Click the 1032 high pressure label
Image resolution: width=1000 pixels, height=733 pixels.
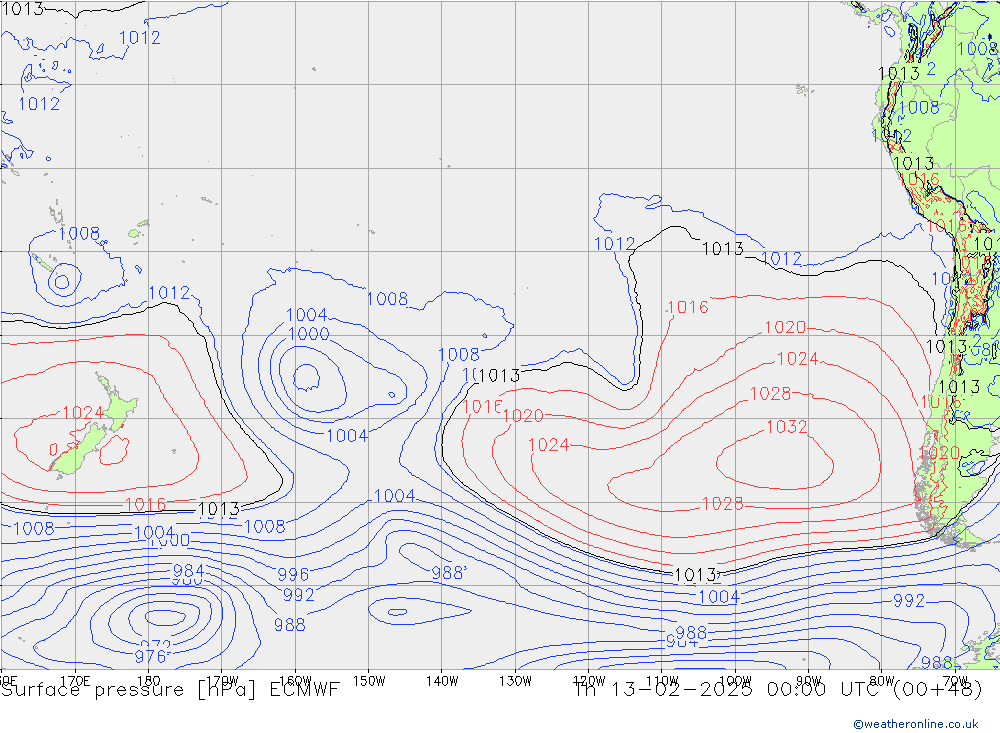pyautogui.click(x=786, y=427)
